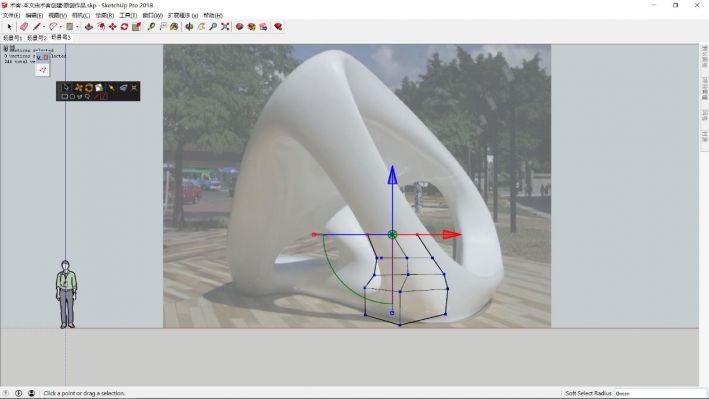The height and width of the screenshot is (399, 709).
Task: Enable circle selection mode in Vertex toolbar
Action: coord(72,96)
